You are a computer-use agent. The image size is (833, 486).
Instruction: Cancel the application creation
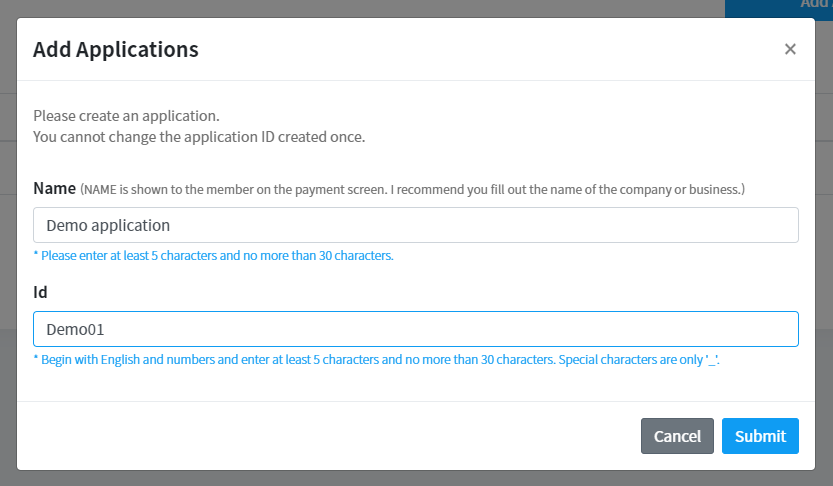click(677, 436)
